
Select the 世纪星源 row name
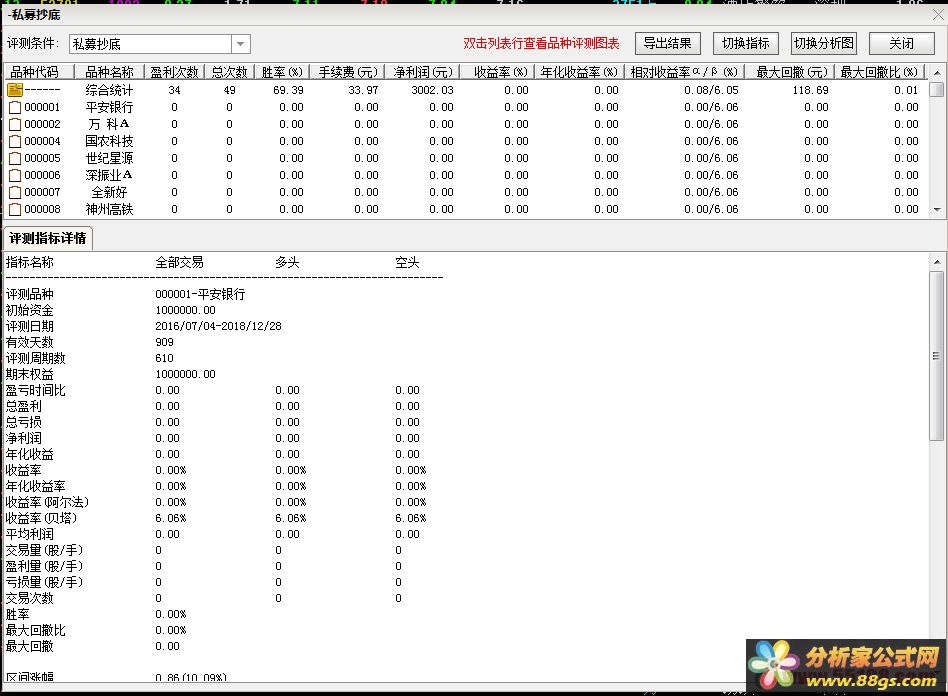[109, 158]
